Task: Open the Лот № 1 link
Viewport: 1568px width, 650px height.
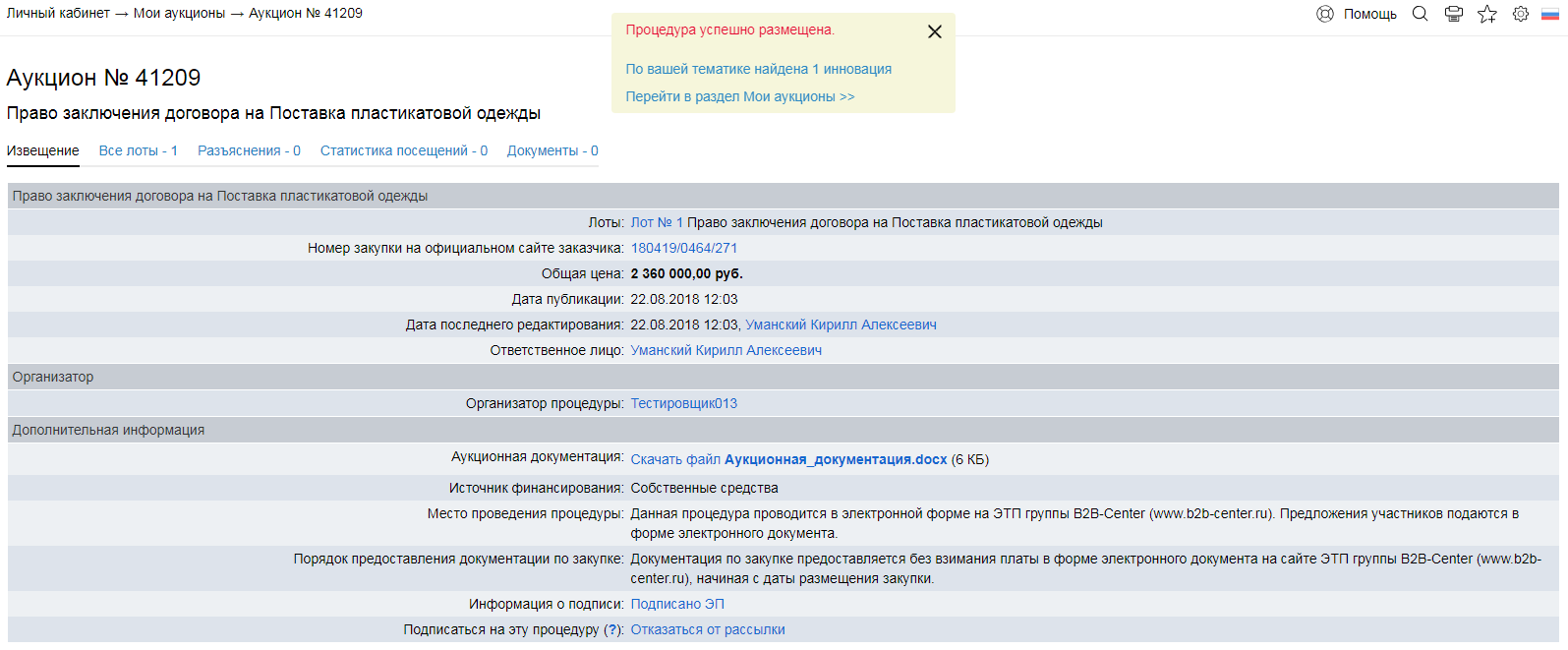Action: (x=656, y=223)
